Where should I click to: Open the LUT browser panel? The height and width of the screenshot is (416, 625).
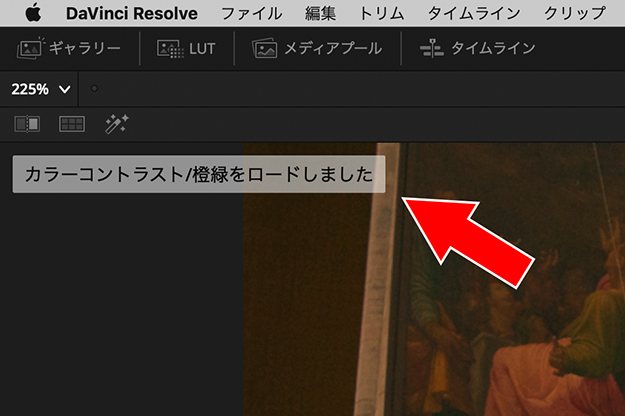tap(187, 48)
